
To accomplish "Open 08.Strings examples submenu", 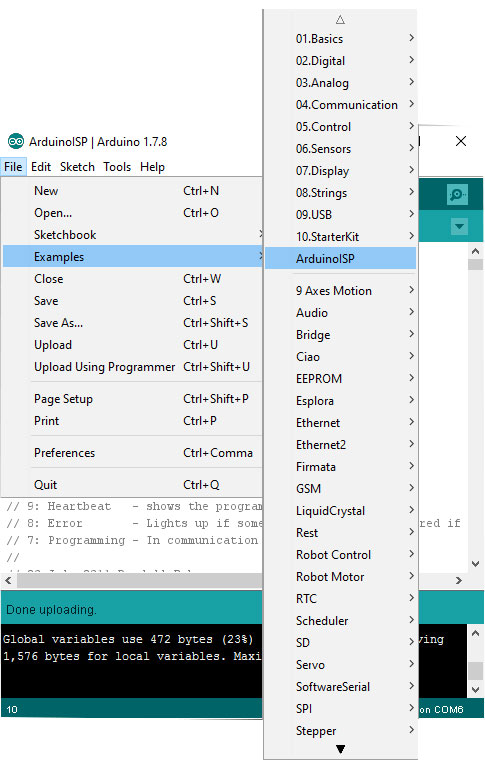I will (341, 193).
